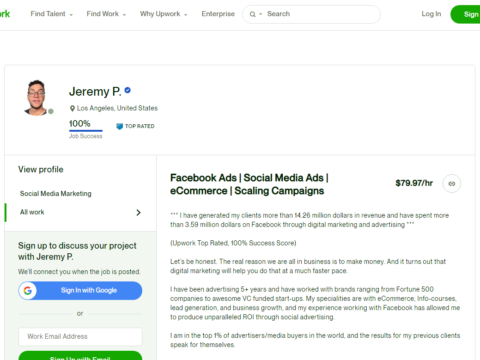The width and height of the screenshot is (480, 360).
Task: Expand the Why Upwork menu
Action: click(x=163, y=14)
